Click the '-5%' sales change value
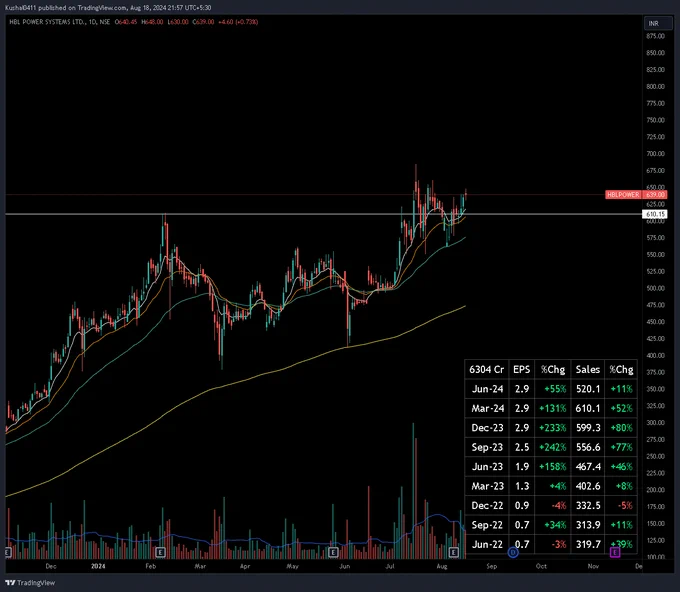Viewport: 680px width, 592px height. [624, 506]
